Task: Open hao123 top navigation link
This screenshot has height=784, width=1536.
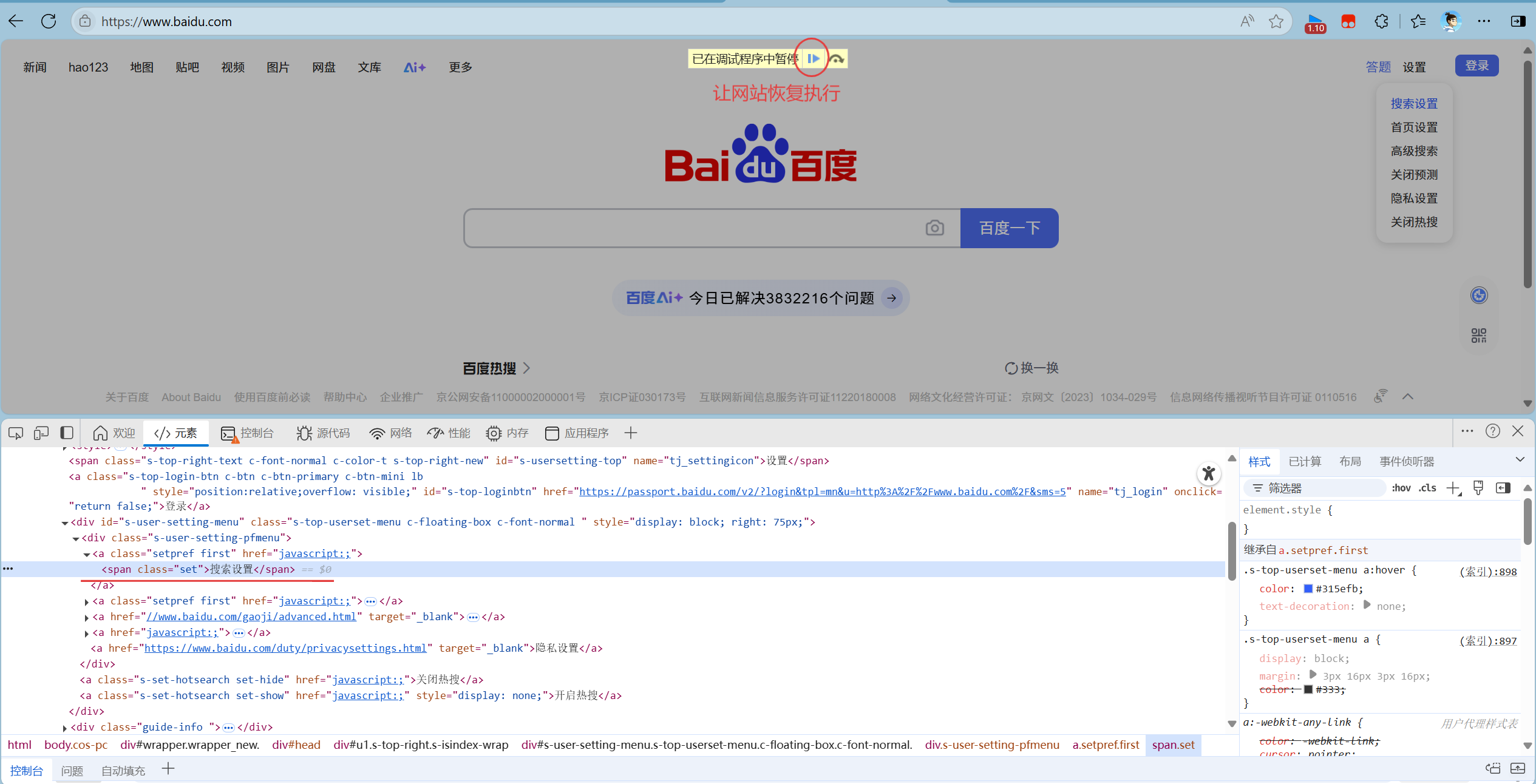Action: pyautogui.click(x=88, y=67)
